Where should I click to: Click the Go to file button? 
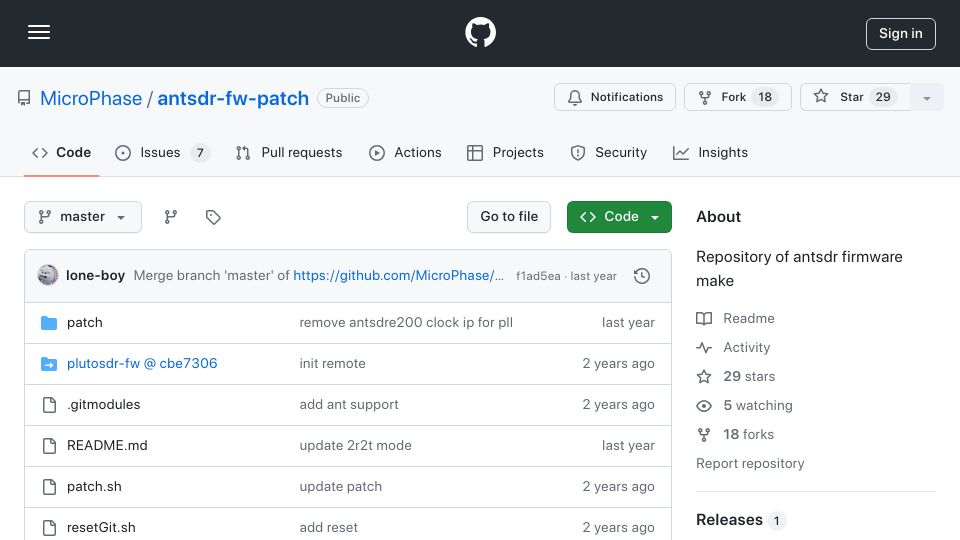point(509,217)
